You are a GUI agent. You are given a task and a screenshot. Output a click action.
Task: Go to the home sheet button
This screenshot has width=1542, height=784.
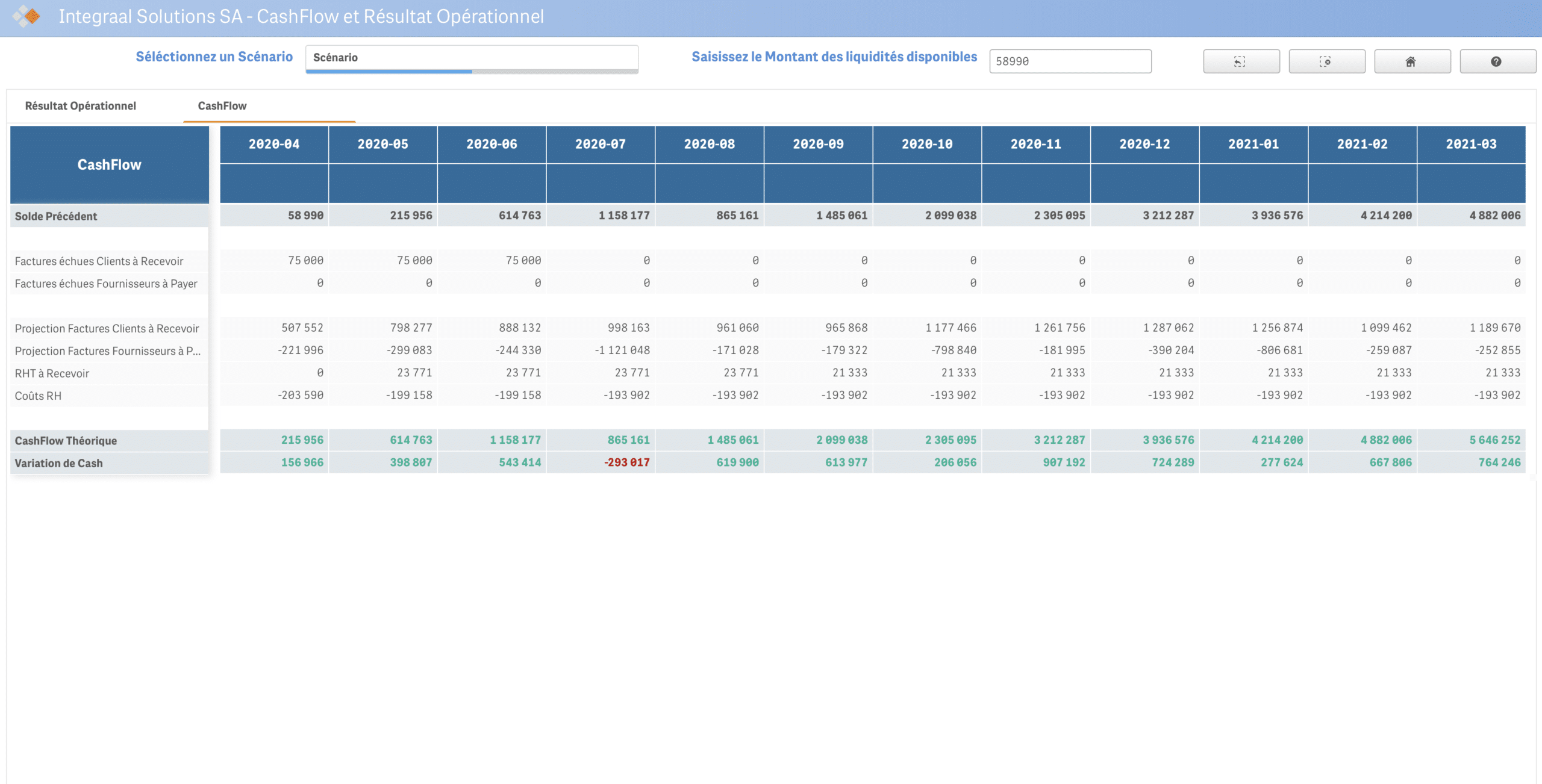click(1412, 61)
